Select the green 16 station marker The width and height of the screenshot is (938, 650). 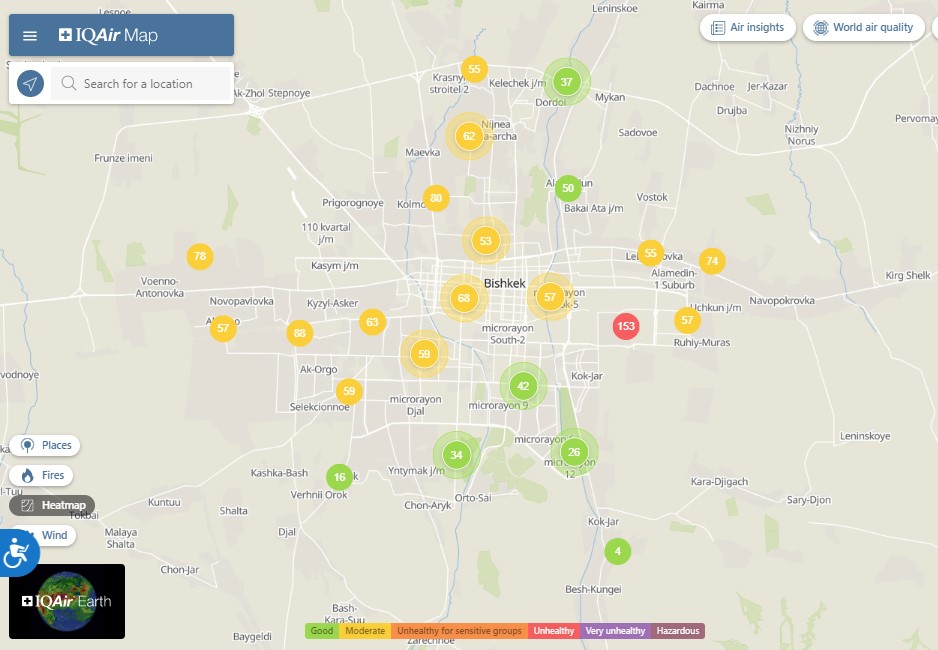click(x=340, y=477)
